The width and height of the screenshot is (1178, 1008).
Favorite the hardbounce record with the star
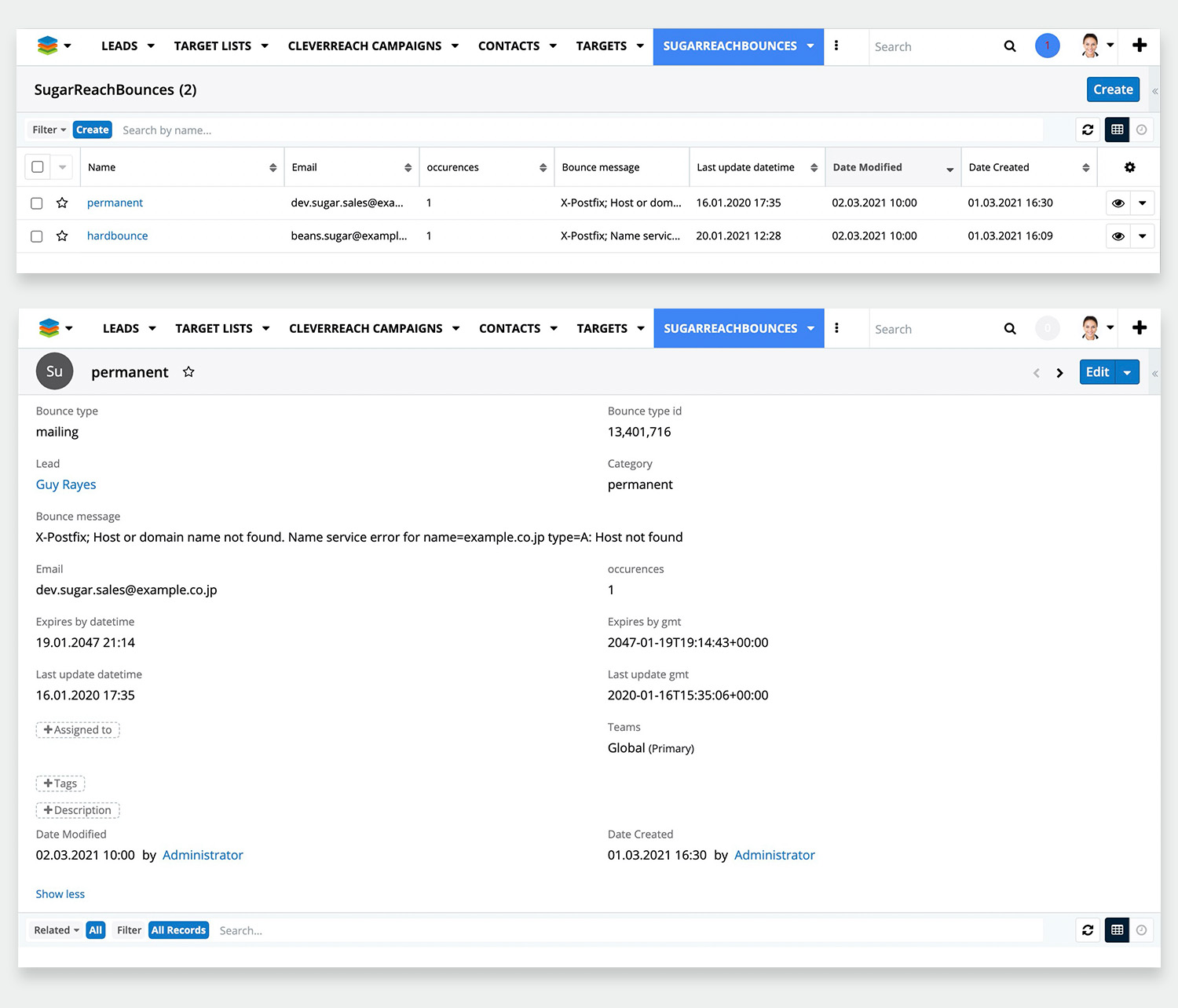click(x=62, y=236)
